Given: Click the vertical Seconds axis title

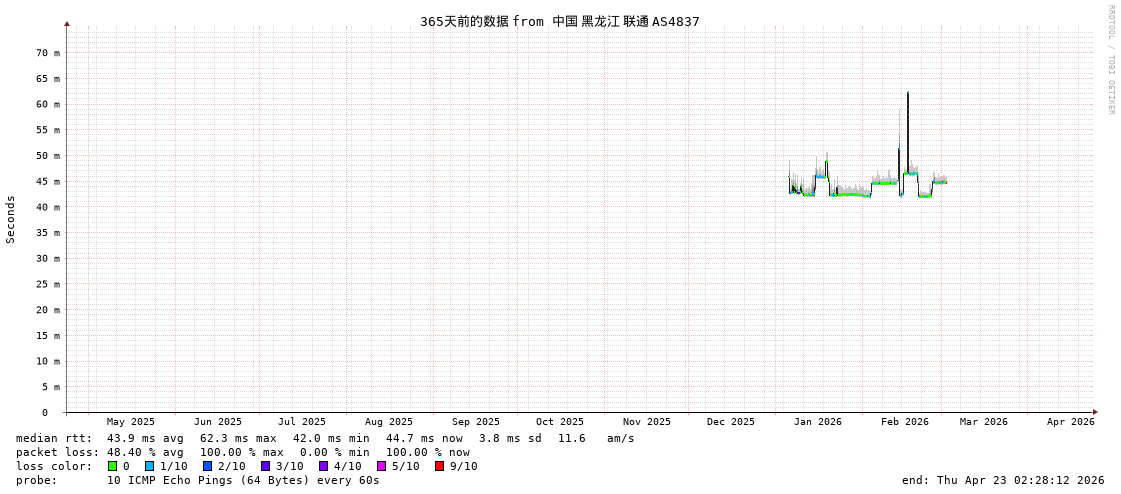Looking at the screenshot, I should [11, 219].
